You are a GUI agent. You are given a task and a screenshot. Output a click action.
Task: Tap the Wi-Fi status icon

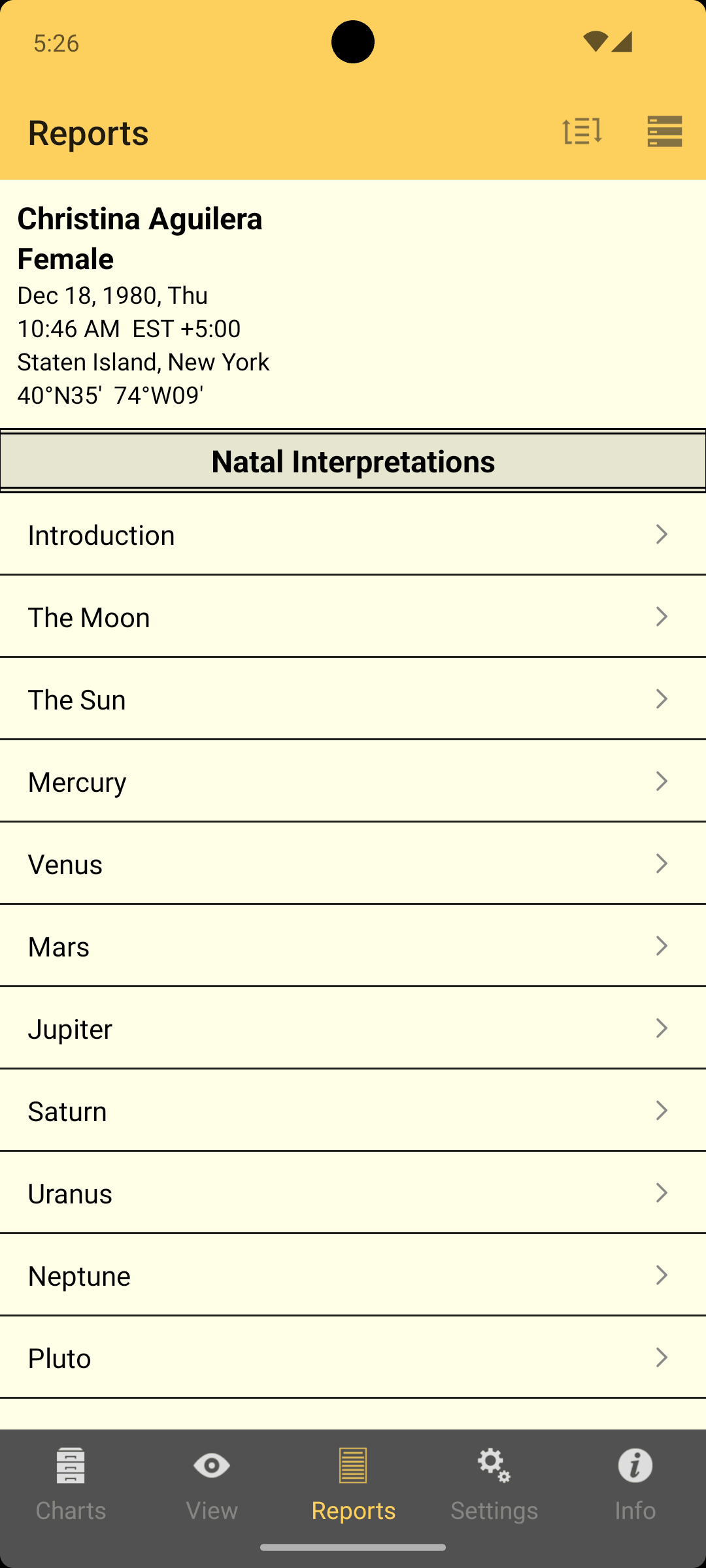click(595, 42)
